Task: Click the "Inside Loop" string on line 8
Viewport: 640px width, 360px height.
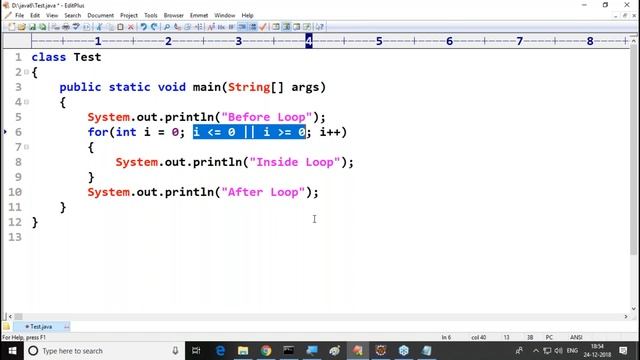Action: (x=295, y=162)
